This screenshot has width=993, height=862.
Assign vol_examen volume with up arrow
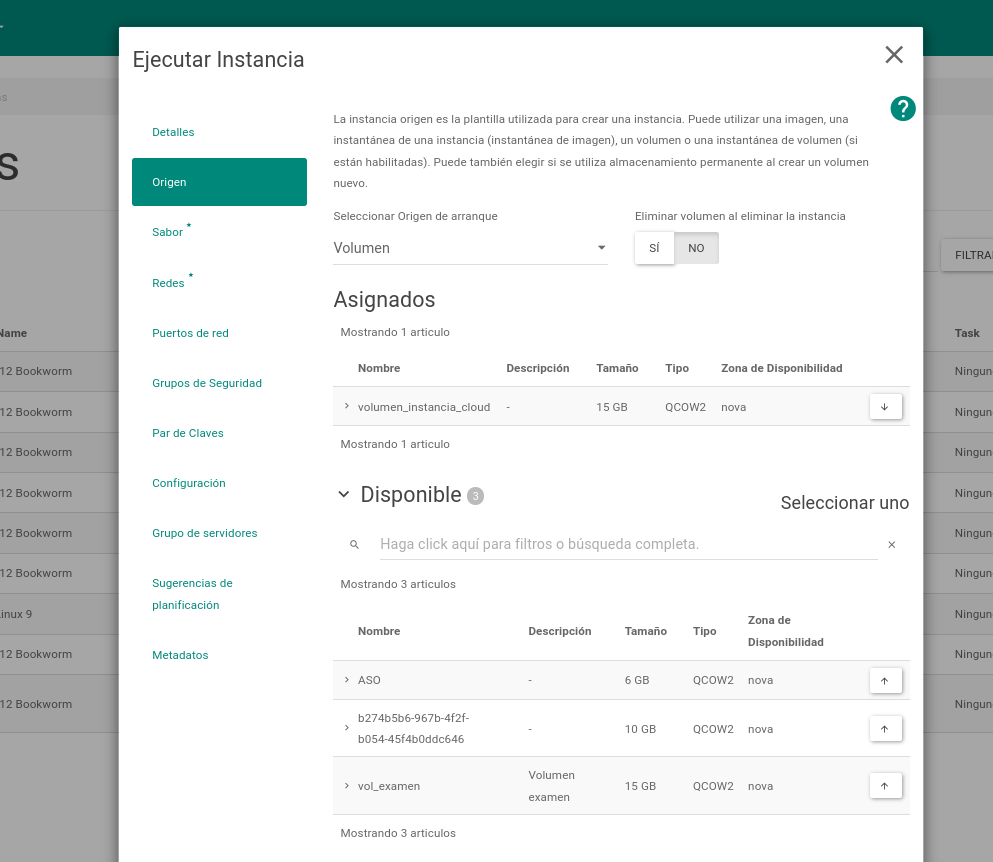pyautogui.click(x=885, y=786)
